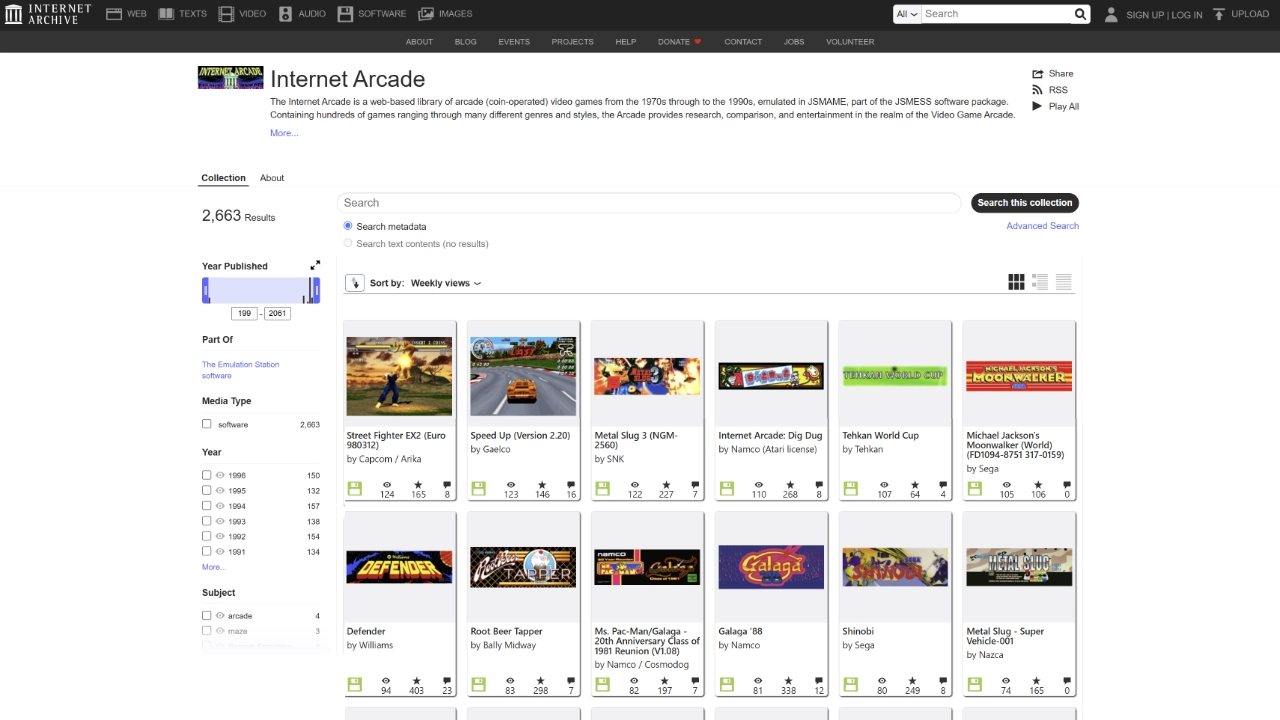Viewport: 1280px width, 720px height.
Task: Check the arcade subject checkbox
Action: click(207, 616)
